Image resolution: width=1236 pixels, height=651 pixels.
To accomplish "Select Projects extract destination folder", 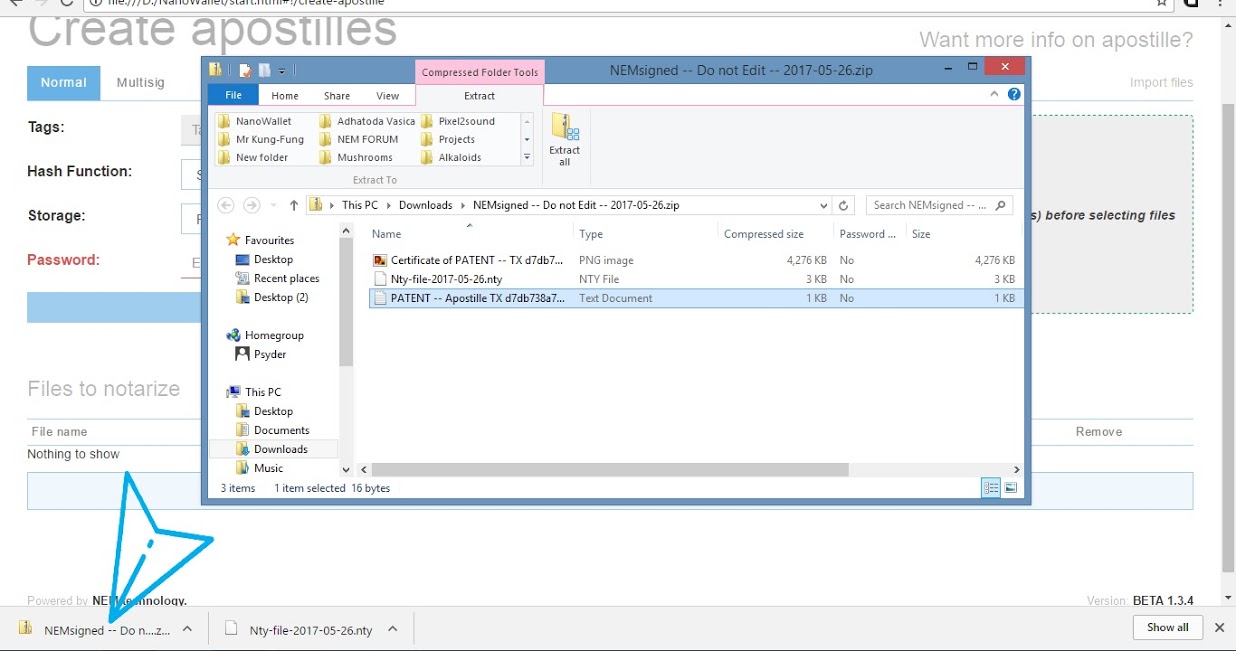I will (448, 139).
